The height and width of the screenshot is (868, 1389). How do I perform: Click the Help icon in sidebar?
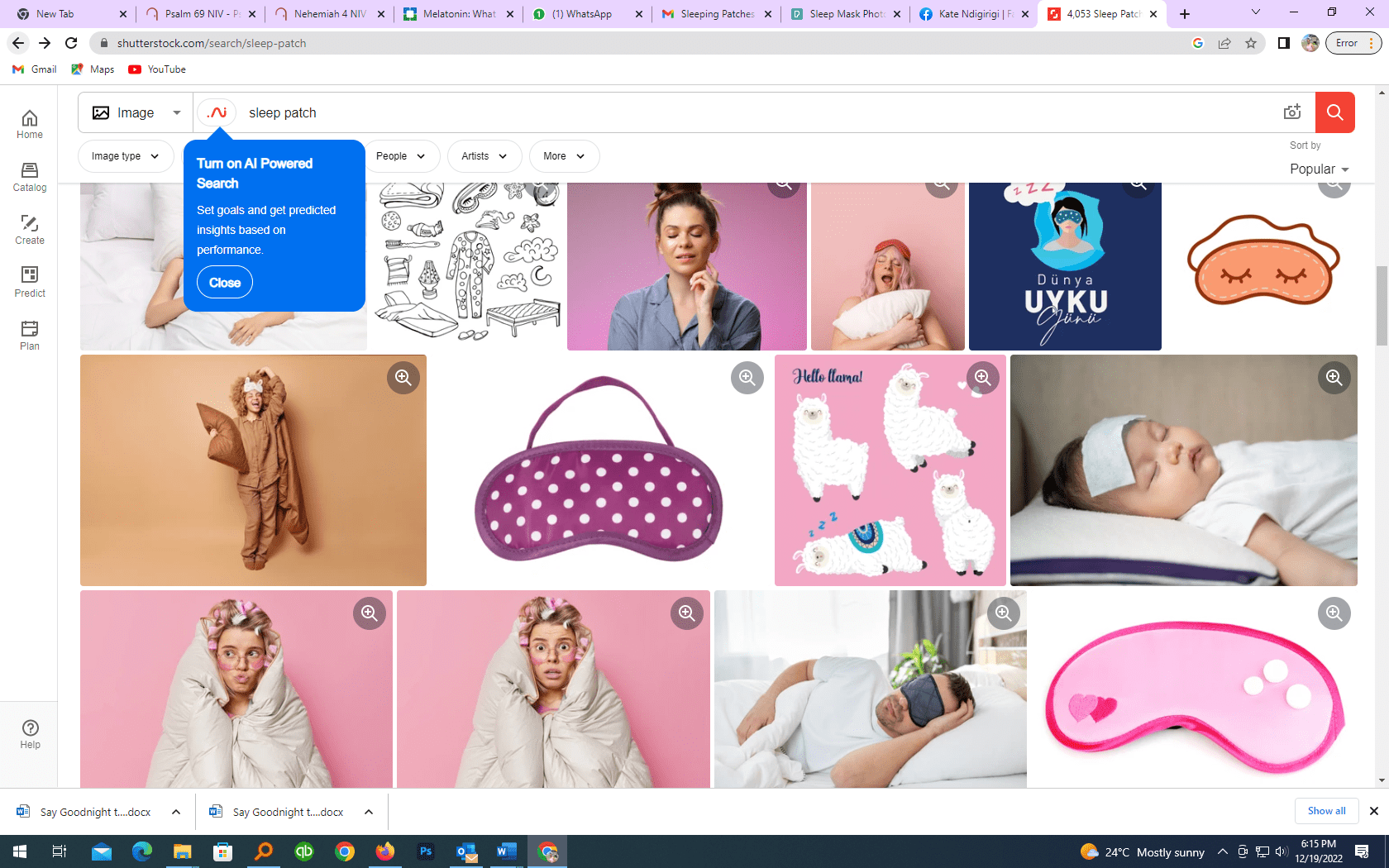point(30,733)
